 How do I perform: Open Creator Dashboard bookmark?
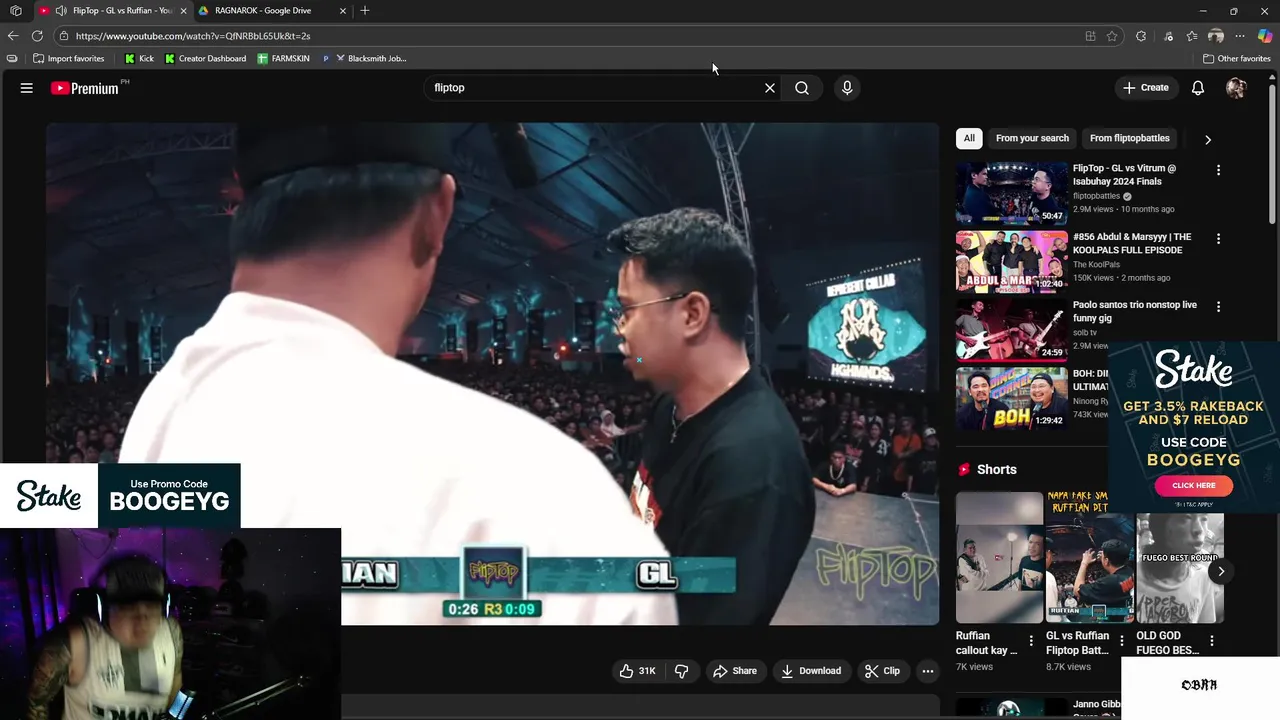(205, 59)
